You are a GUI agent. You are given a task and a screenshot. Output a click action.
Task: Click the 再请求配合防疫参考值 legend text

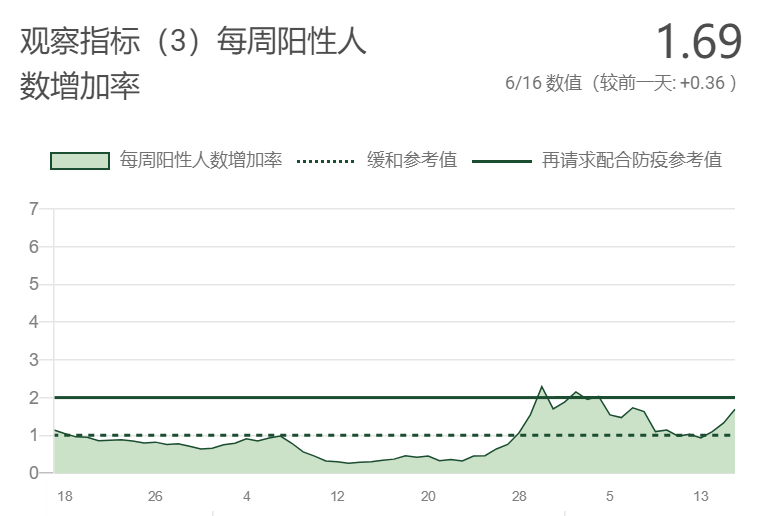[x=632, y=160]
